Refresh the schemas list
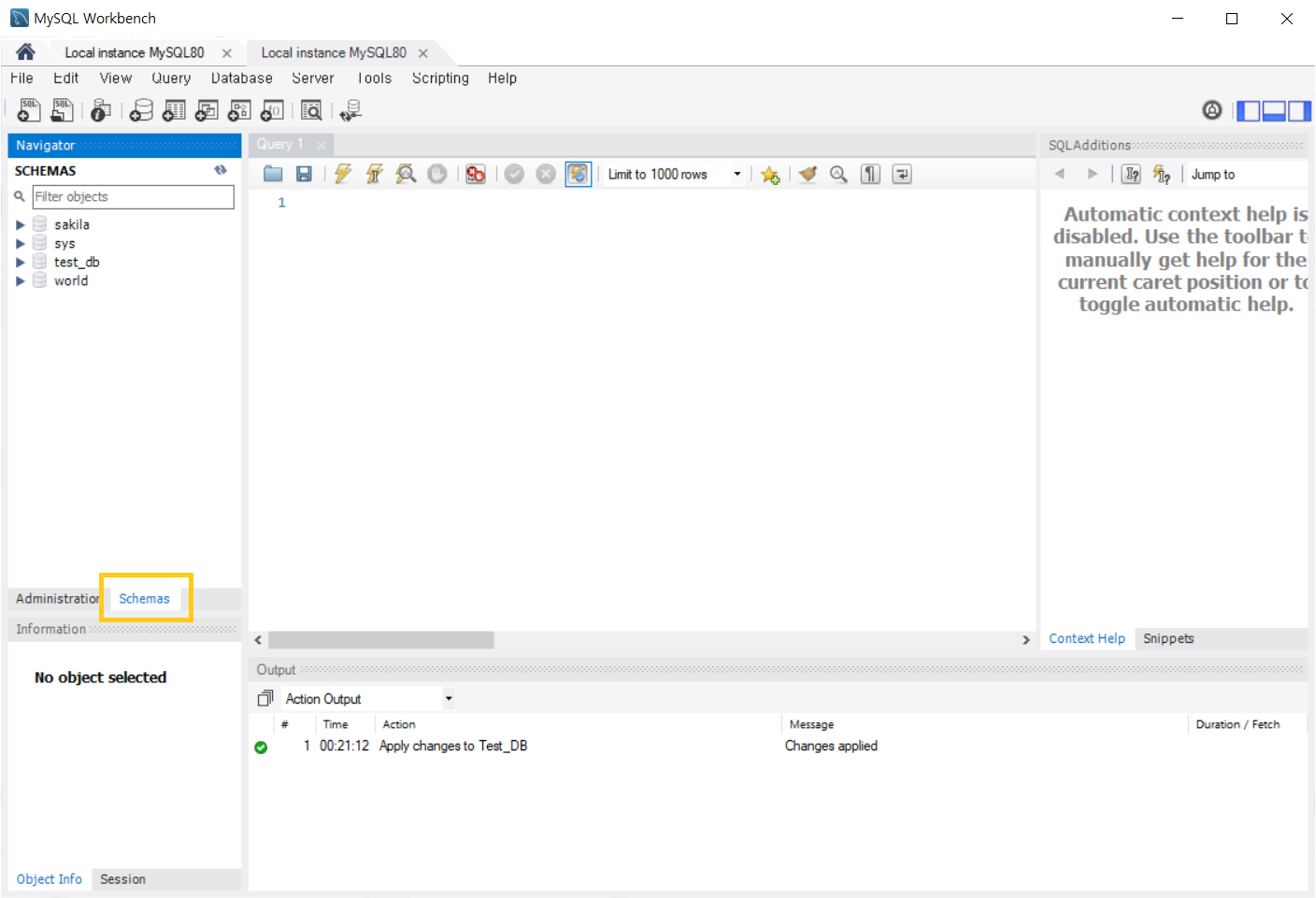Image resolution: width=1316 pixels, height=898 pixels. pyautogui.click(x=221, y=170)
